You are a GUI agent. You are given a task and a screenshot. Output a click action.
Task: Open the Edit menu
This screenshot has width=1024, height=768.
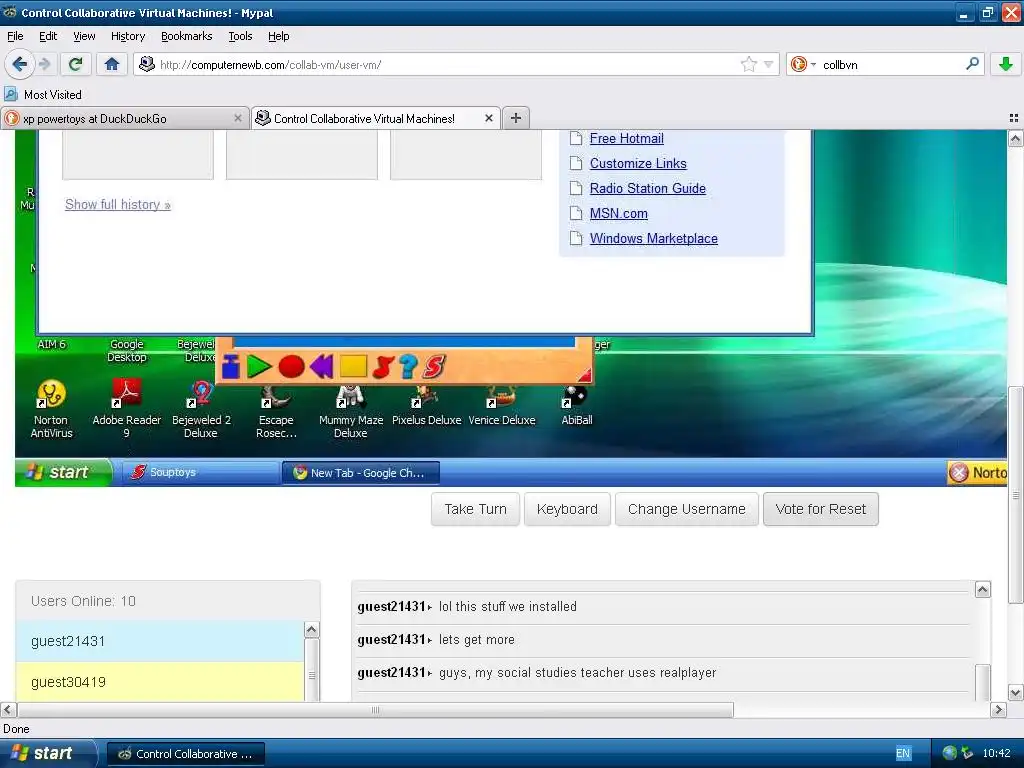pos(48,36)
